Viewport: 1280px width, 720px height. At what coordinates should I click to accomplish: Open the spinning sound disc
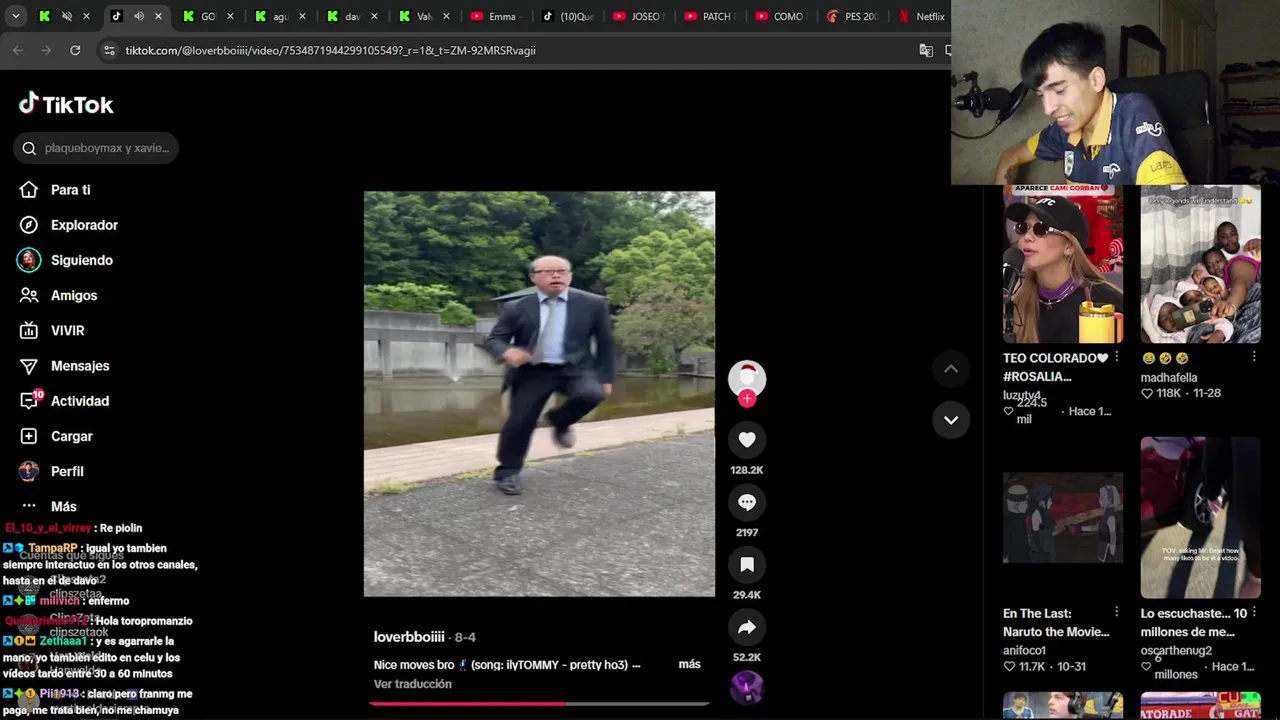(747, 688)
